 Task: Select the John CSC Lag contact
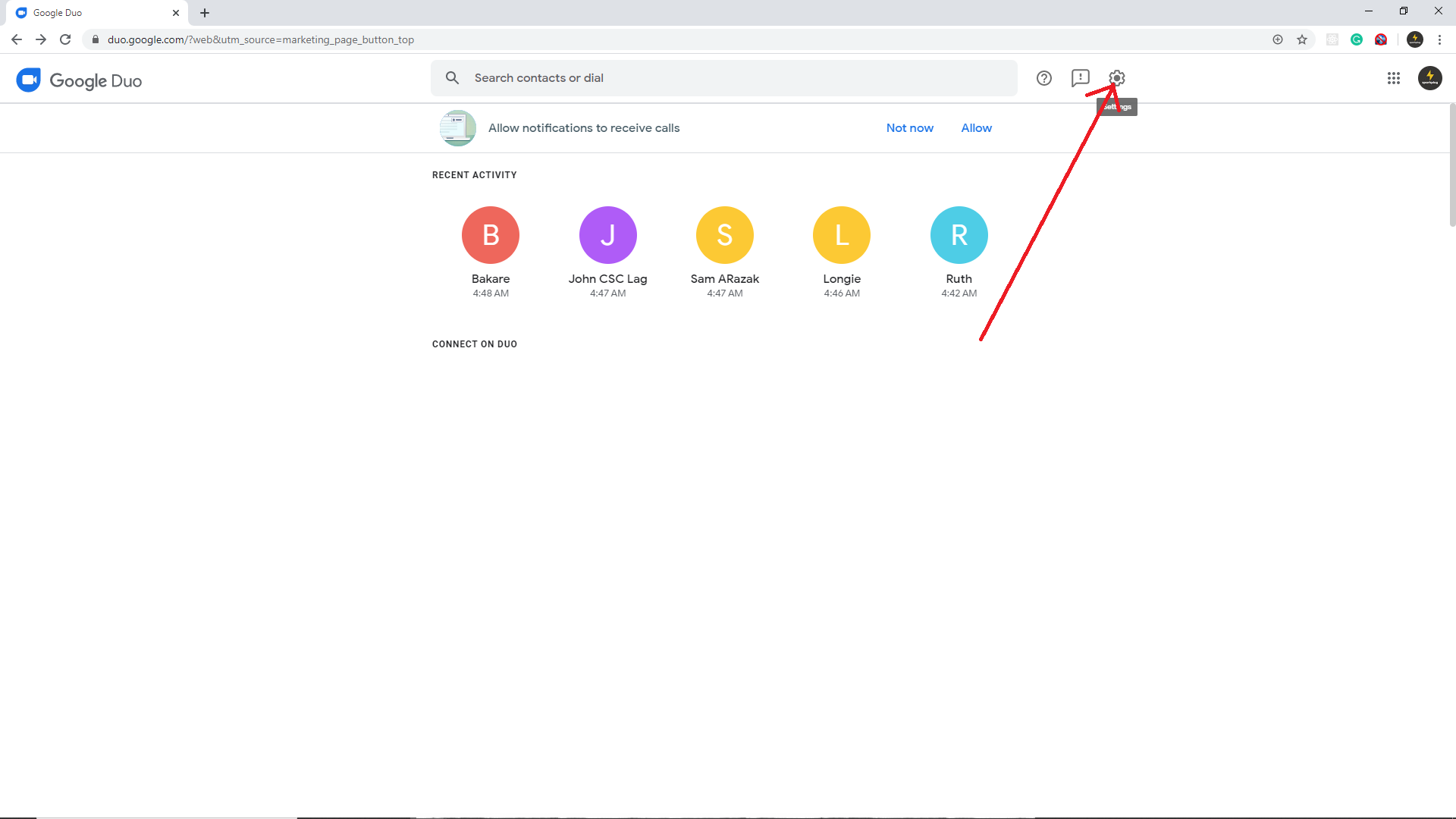[x=608, y=252]
